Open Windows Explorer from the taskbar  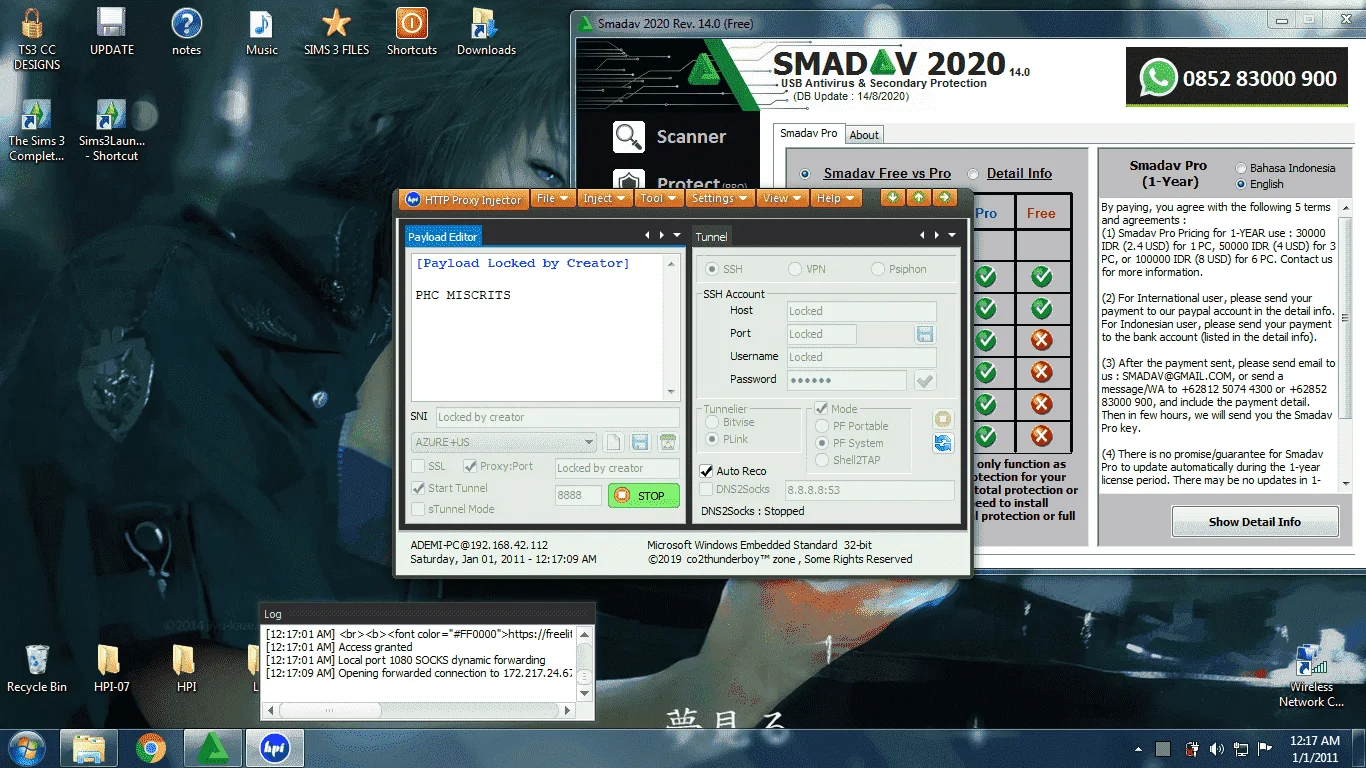[x=90, y=748]
